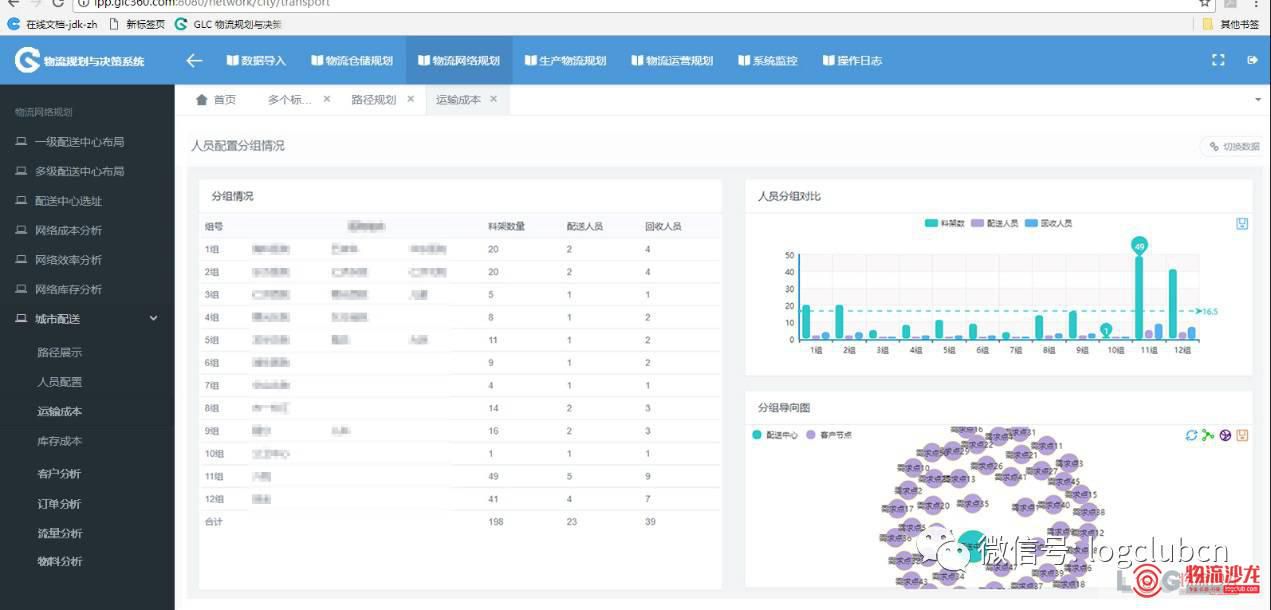The width and height of the screenshot is (1271, 610).
Task: Bookmark this page with the star icon
Action: point(1205,3)
